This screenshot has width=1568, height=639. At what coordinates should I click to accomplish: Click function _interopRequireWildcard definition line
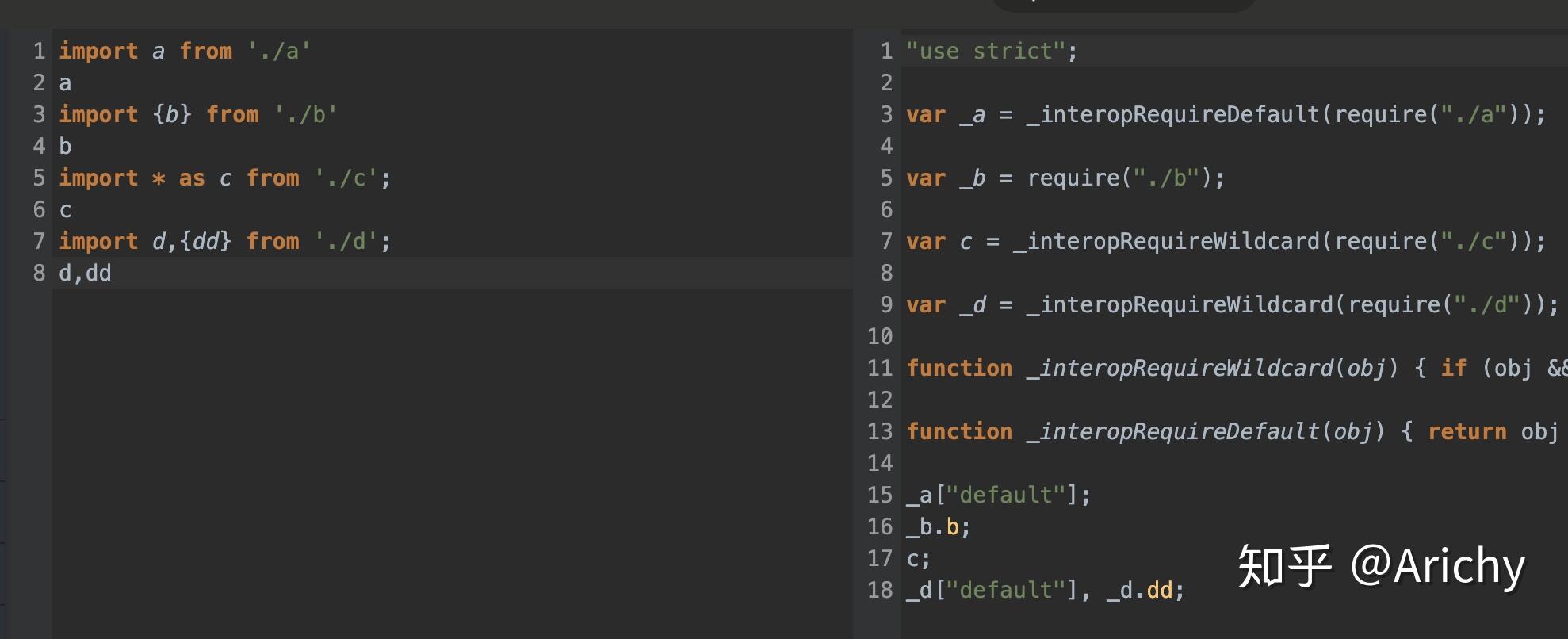[1237, 368]
